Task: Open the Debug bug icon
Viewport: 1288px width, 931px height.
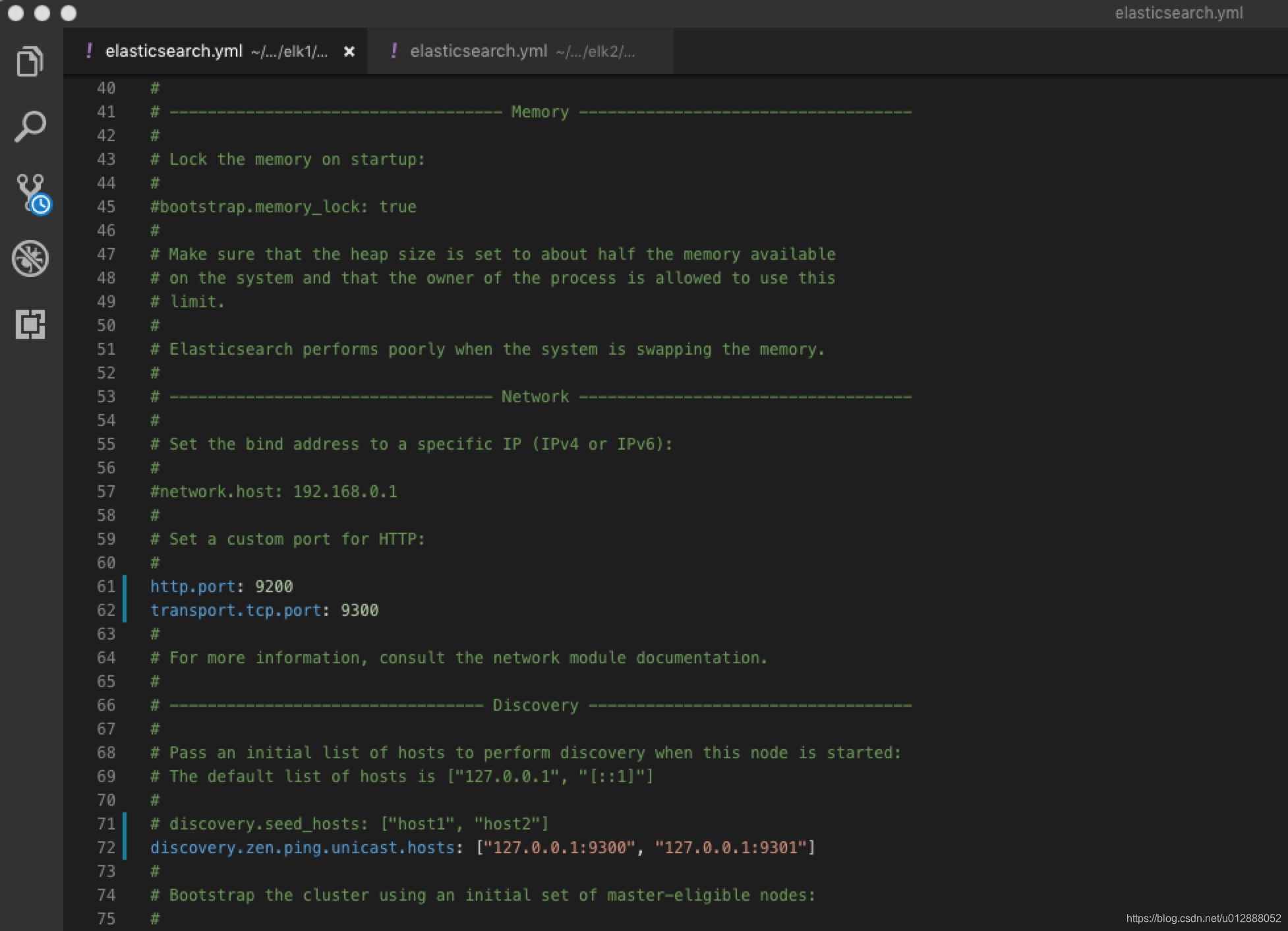Action: pyautogui.click(x=30, y=258)
